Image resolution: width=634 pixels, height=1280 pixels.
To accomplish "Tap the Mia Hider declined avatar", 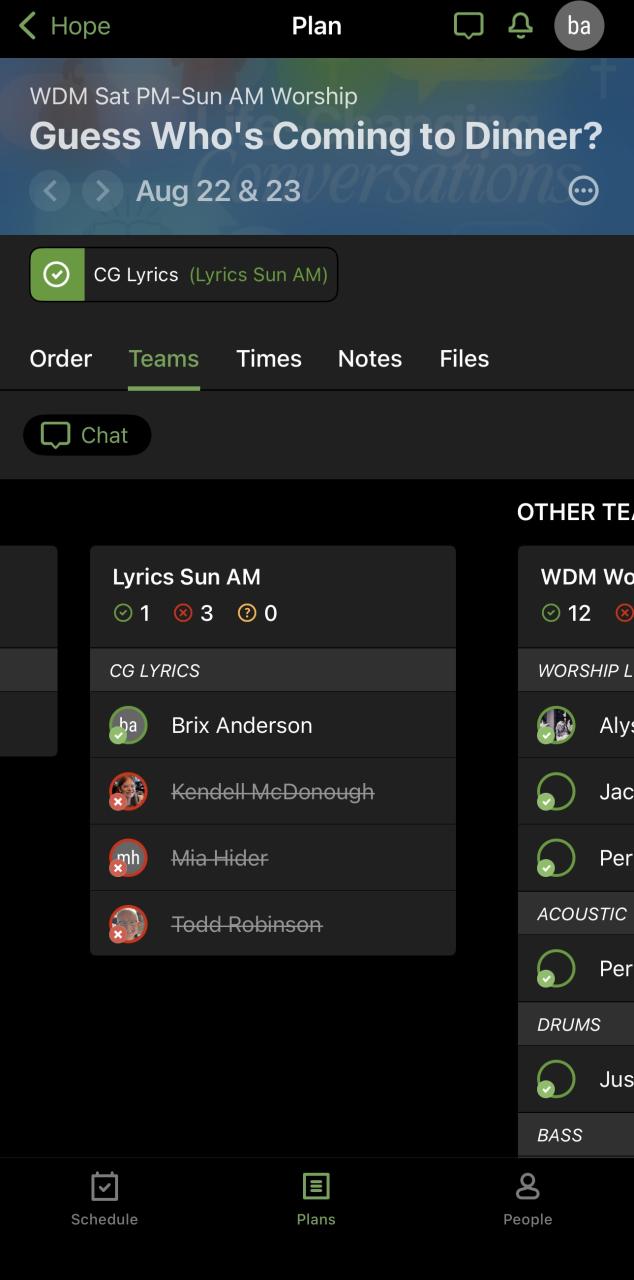I will tap(128, 857).
